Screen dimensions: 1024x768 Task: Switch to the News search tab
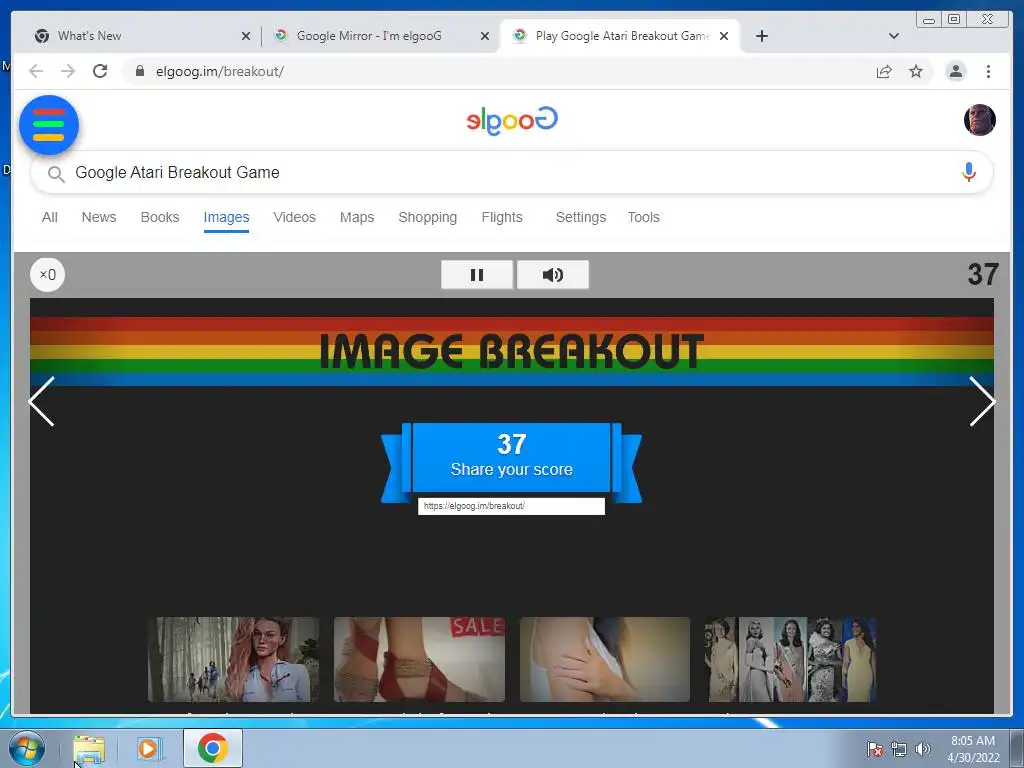(99, 217)
